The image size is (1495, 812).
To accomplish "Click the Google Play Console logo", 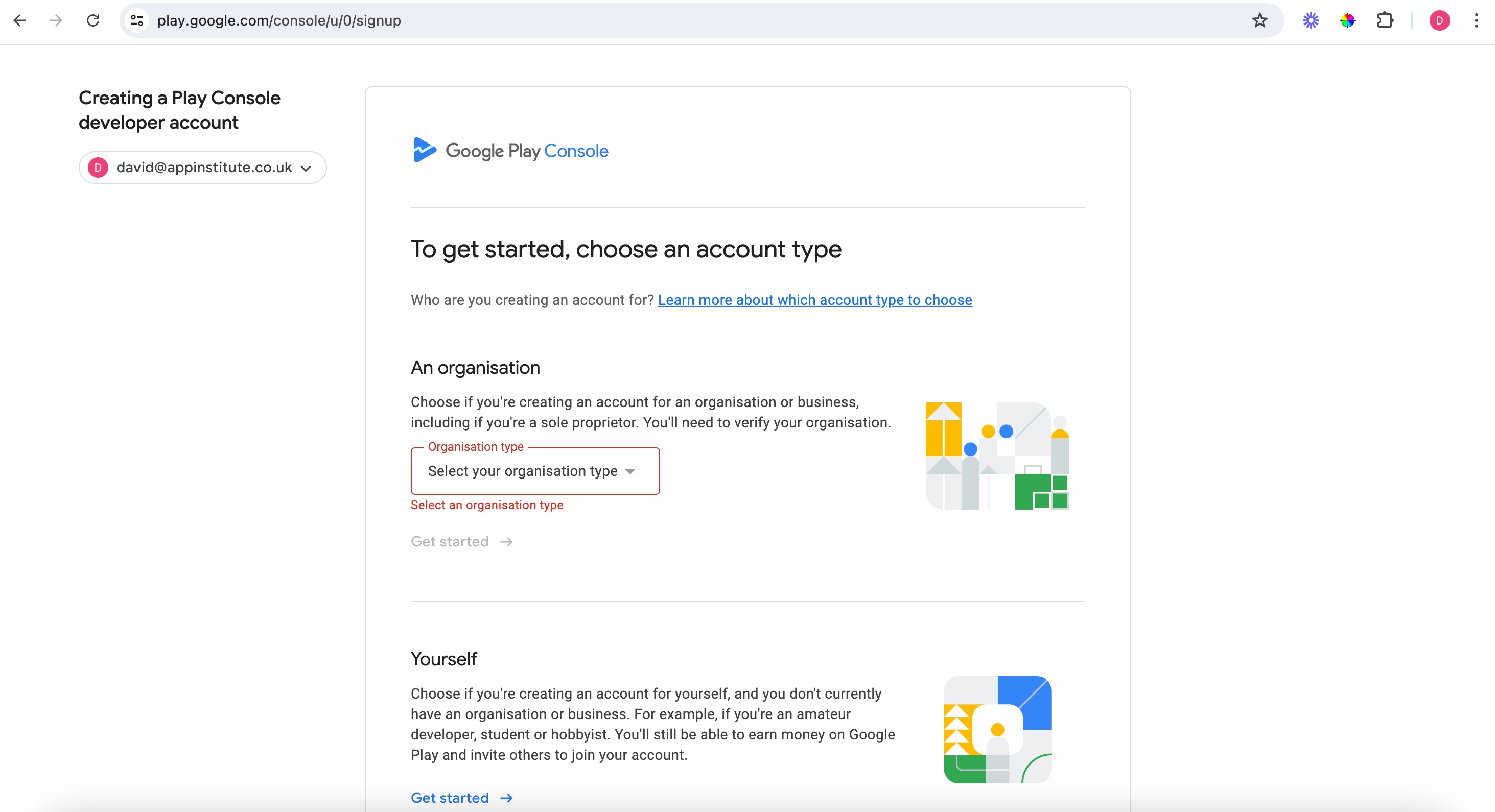I will tap(510, 151).
